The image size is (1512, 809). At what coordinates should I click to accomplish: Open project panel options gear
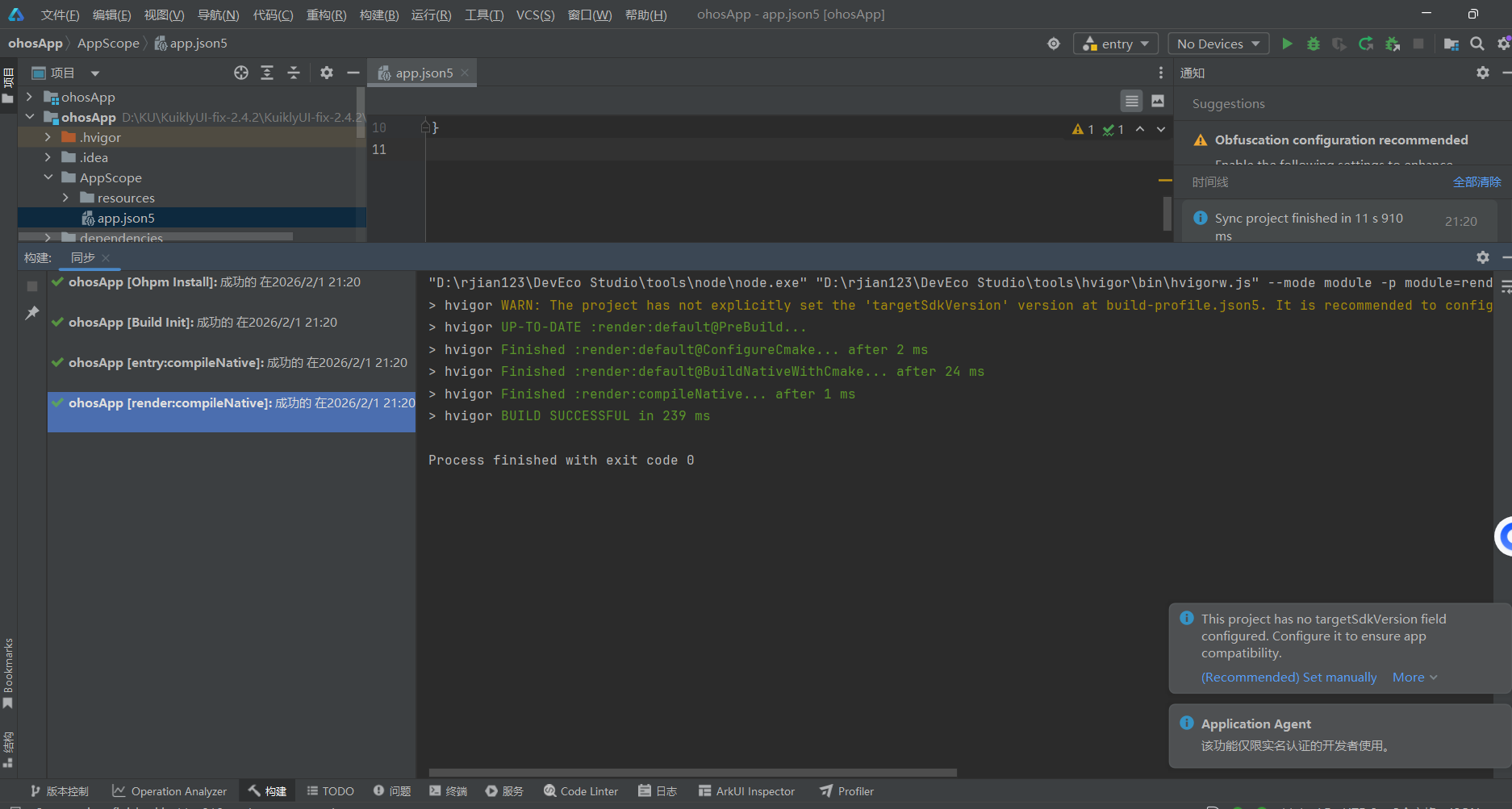coord(326,73)
